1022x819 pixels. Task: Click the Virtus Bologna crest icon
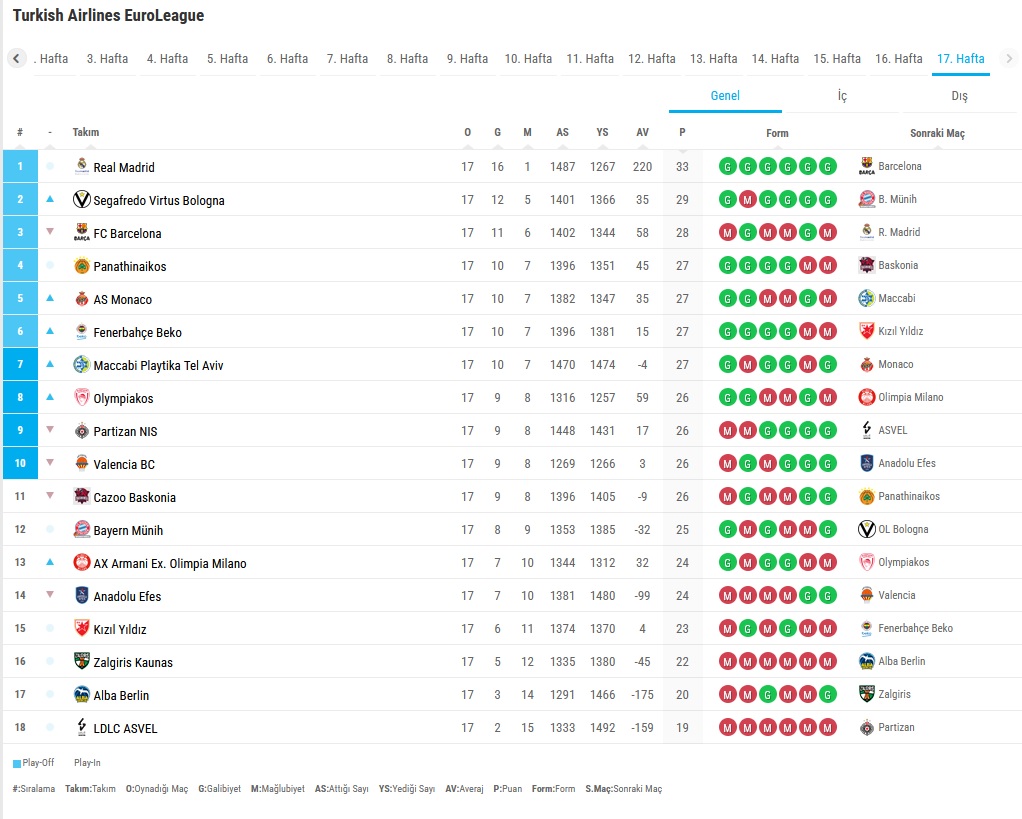point(82,200)
